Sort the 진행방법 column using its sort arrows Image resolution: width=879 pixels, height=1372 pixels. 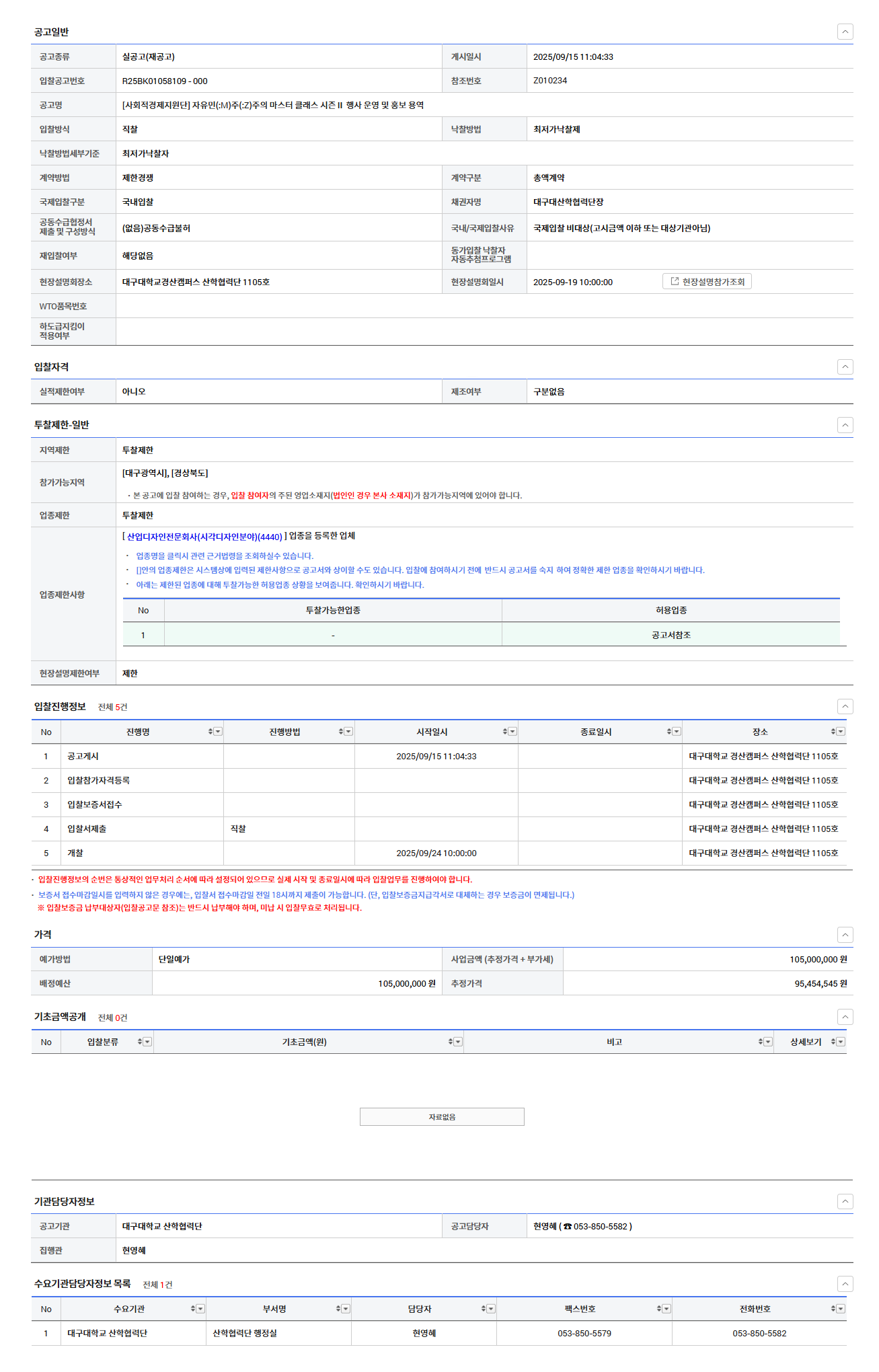341,732
